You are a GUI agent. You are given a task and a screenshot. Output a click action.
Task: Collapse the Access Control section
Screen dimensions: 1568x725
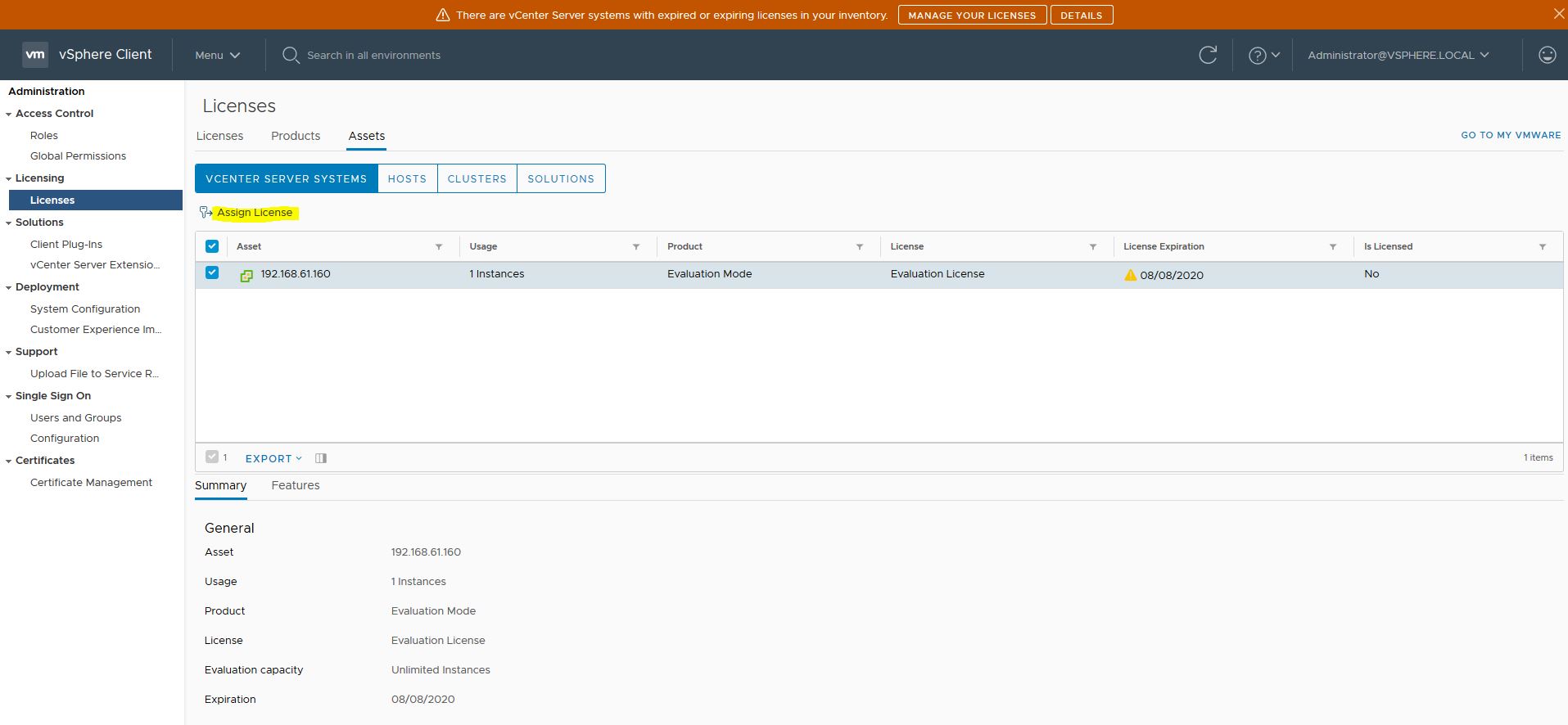8,115
